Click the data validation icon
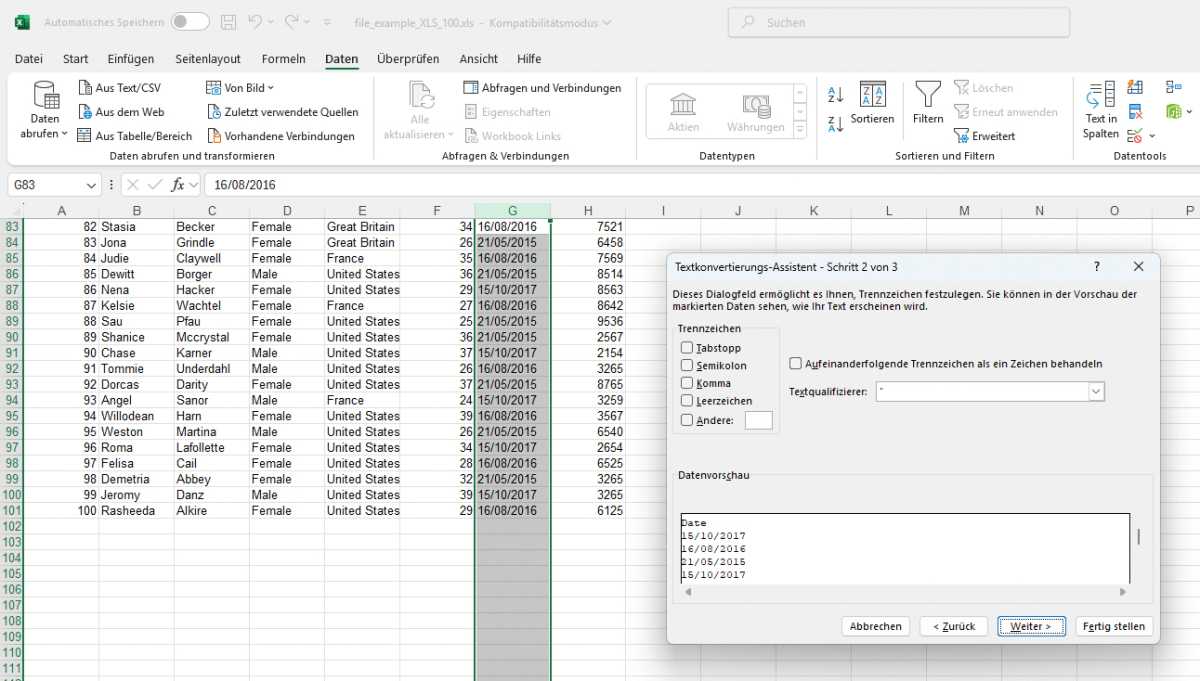1200x681 pixels. 1135,136
